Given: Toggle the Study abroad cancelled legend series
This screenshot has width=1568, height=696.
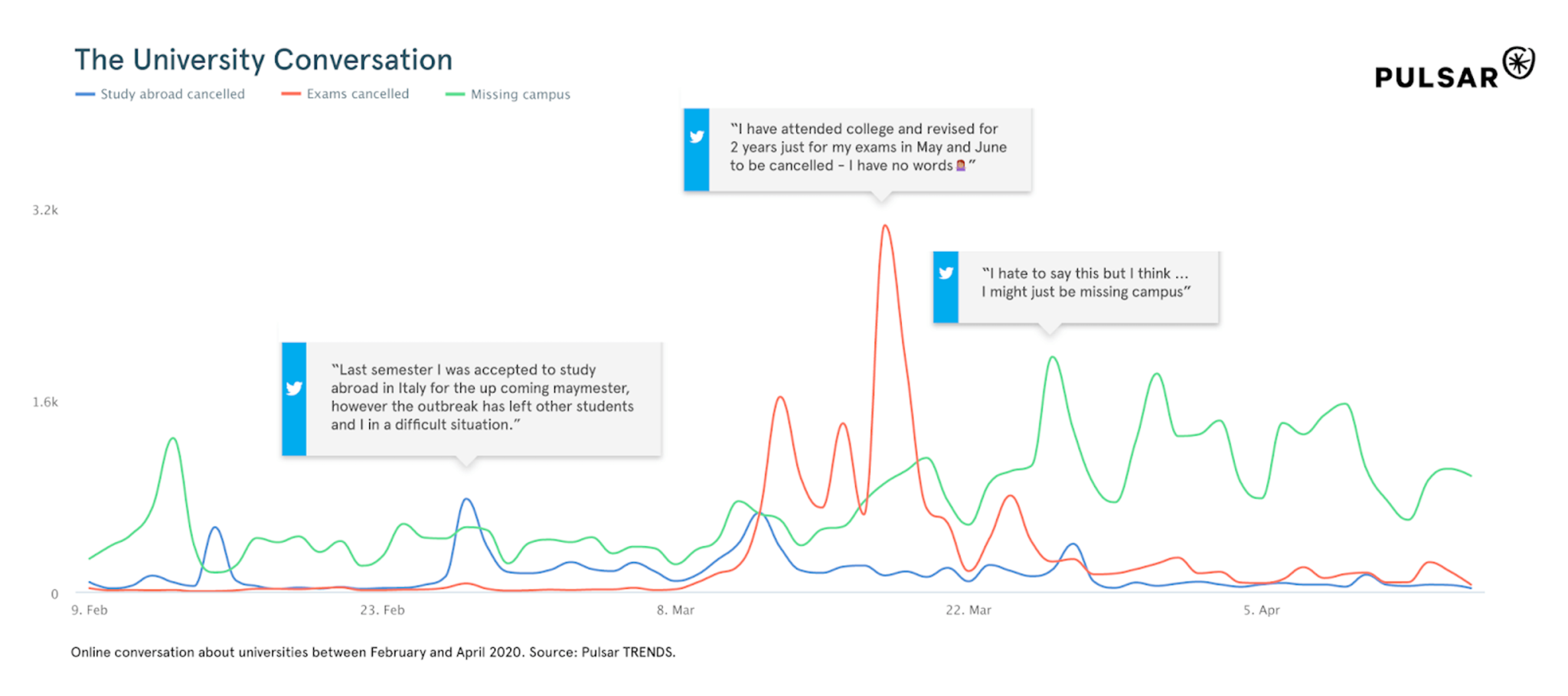Looking at the screenshot, I should tap(172, 94).
